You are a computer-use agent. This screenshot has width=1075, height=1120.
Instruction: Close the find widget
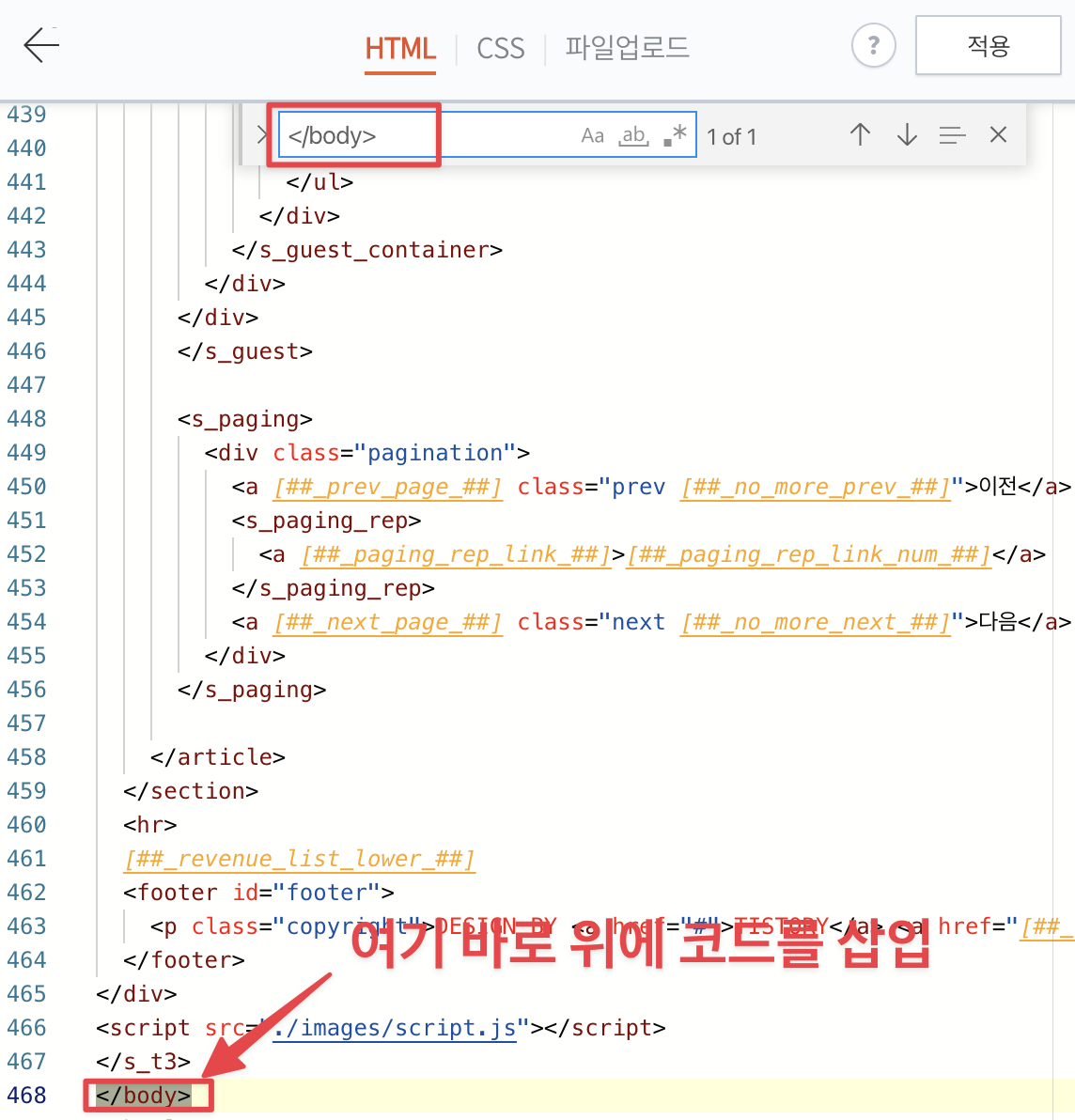(x=998, y=135)
